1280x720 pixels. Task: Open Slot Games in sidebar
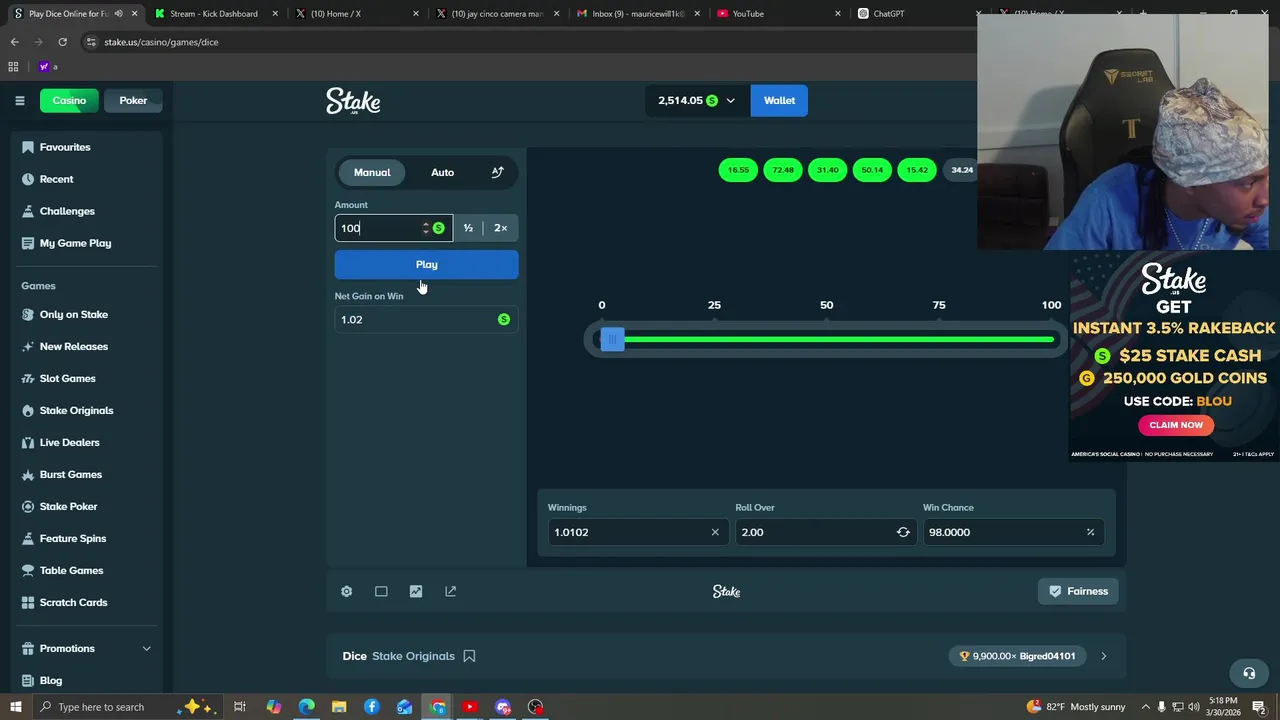[86, 378]
